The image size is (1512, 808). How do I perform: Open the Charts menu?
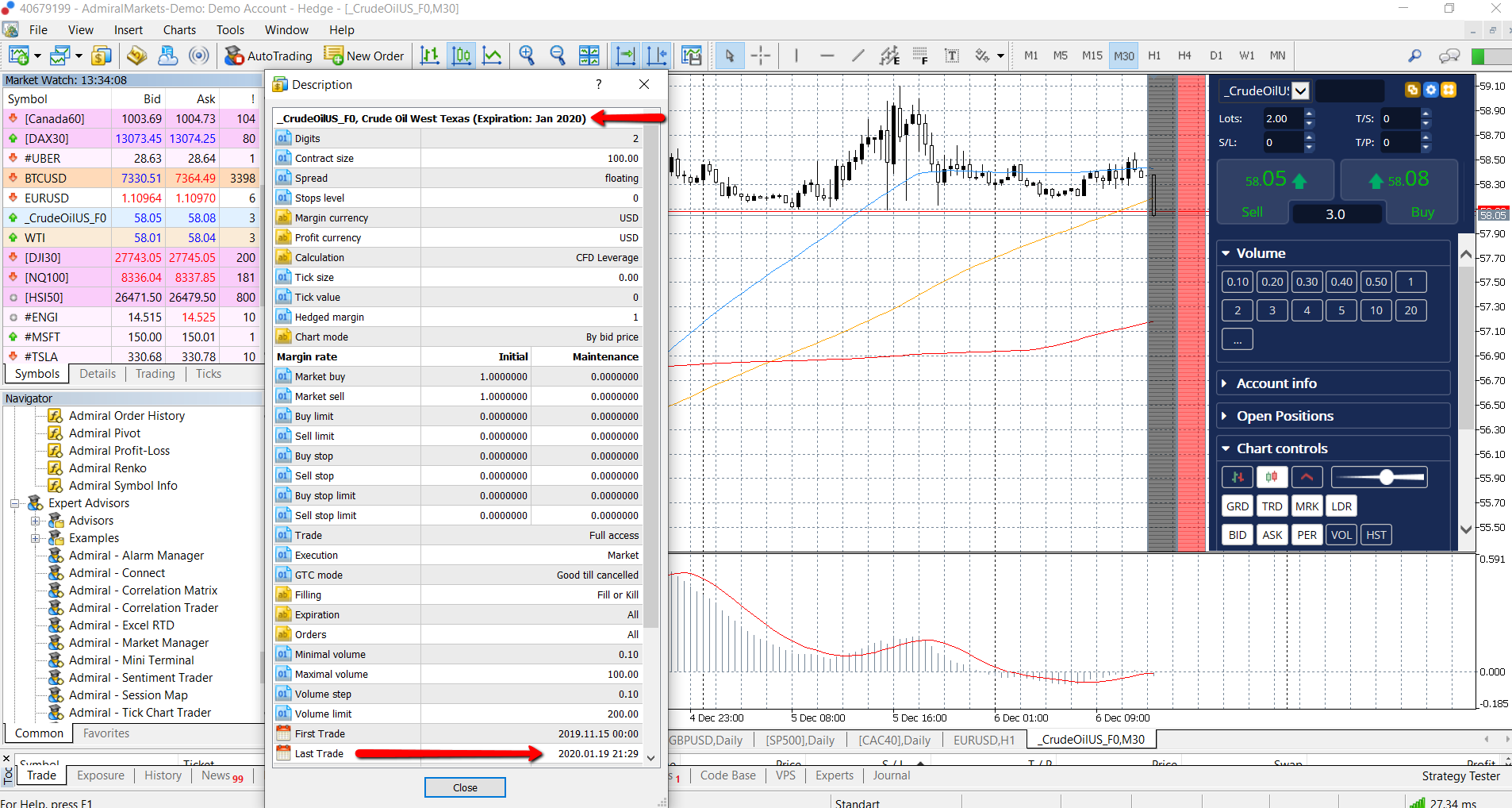(x=179, y=30)
